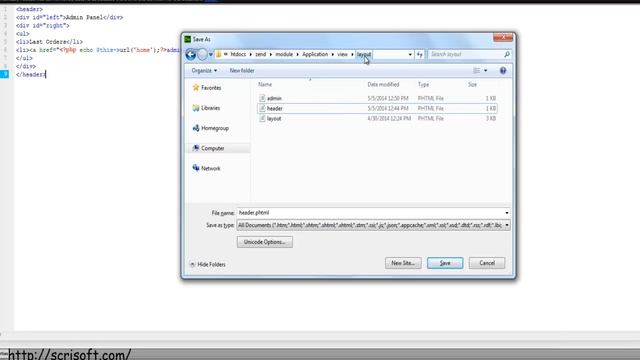Select the admin file
This screenshot has height=360, width=640.
(377, 98)
